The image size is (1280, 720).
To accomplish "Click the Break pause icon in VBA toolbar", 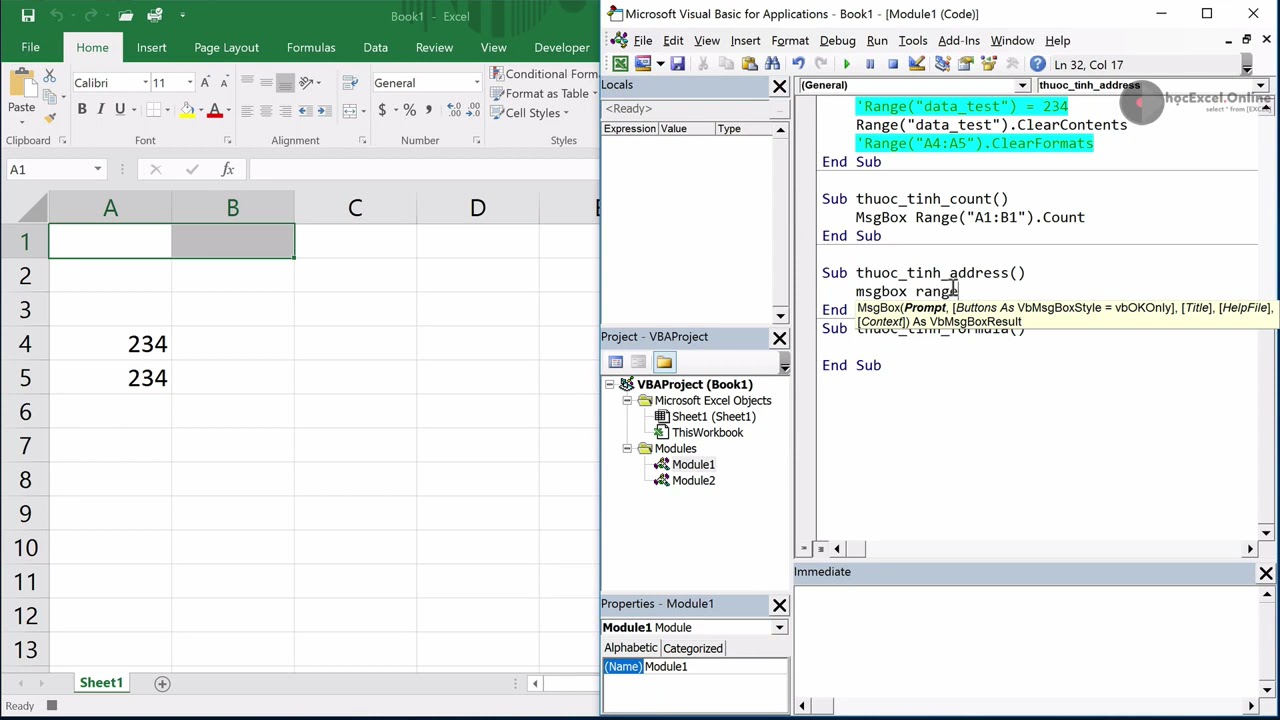I will 870,64.
